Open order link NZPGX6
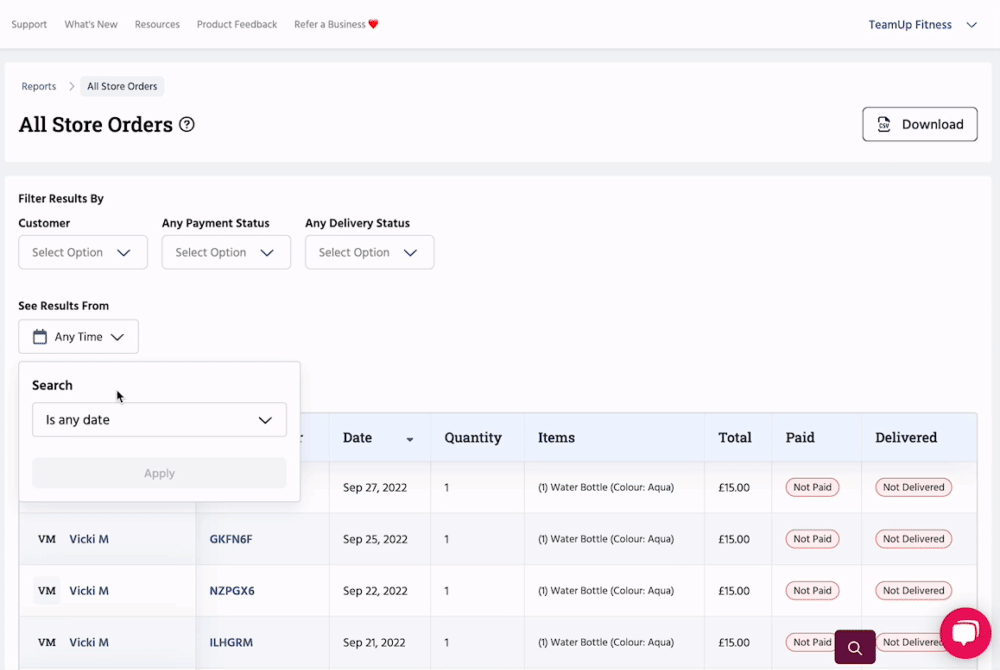This screenshot has height=670, width=1000. pyautogui.click(x=232, y=591)
